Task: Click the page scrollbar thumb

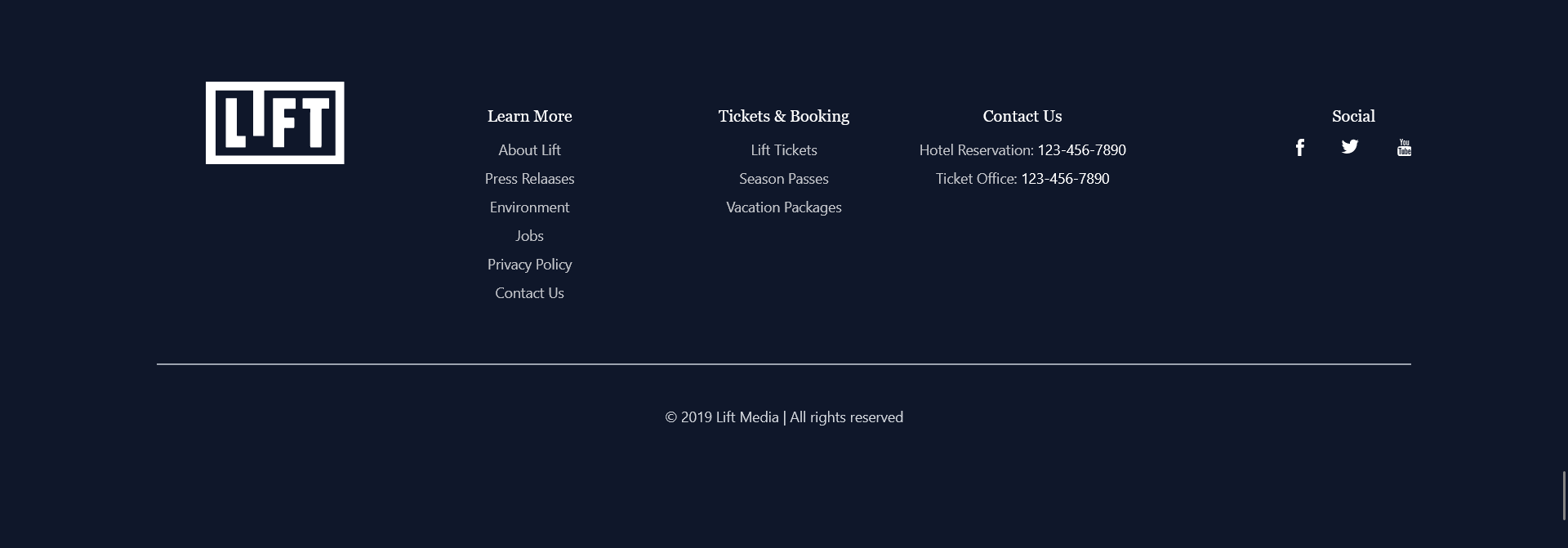Action: tap(1564, 496)
